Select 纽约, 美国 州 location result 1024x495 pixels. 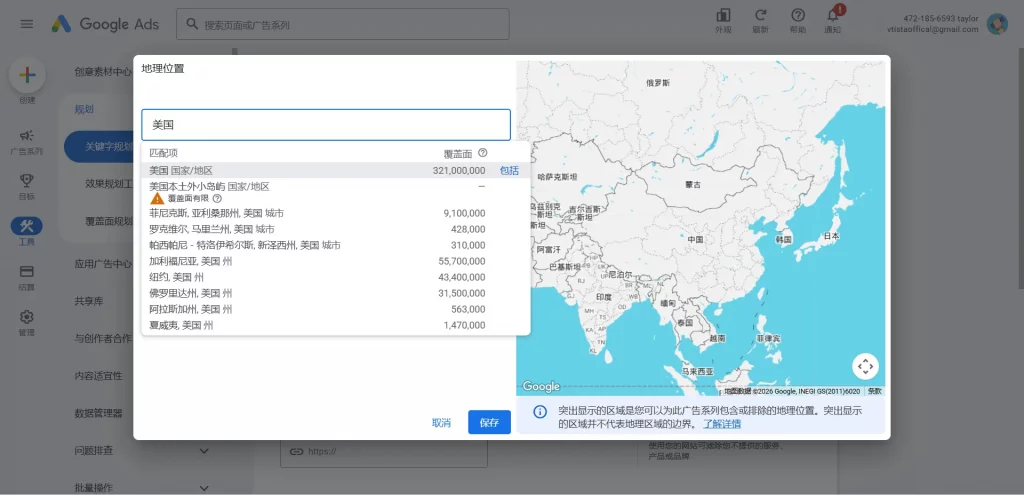coord(177,277)
